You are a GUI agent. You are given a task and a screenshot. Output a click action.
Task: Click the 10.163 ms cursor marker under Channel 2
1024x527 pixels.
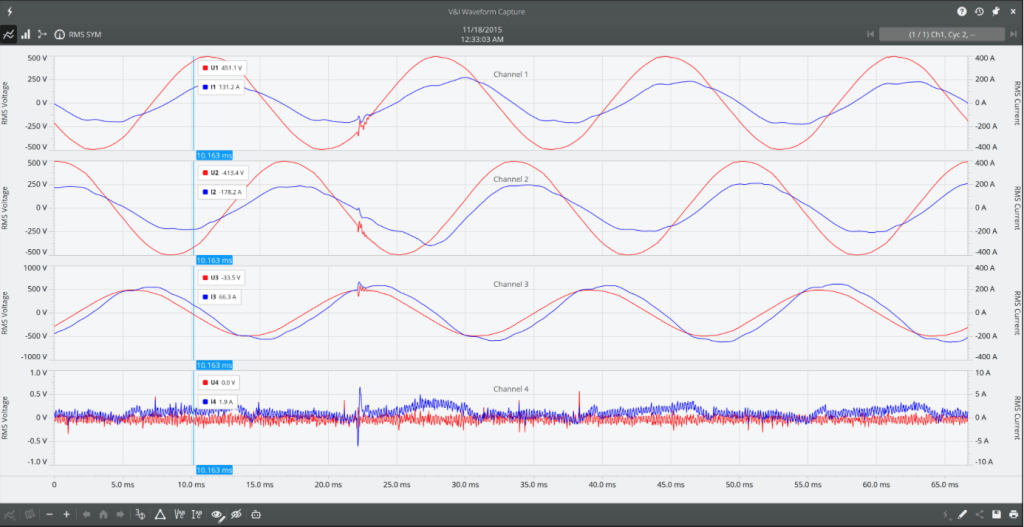(x=214, y=260)
